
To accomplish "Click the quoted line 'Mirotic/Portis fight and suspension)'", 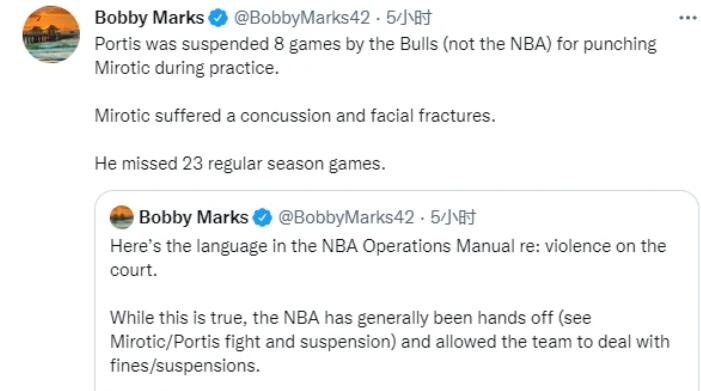I will tap(253, 342).
